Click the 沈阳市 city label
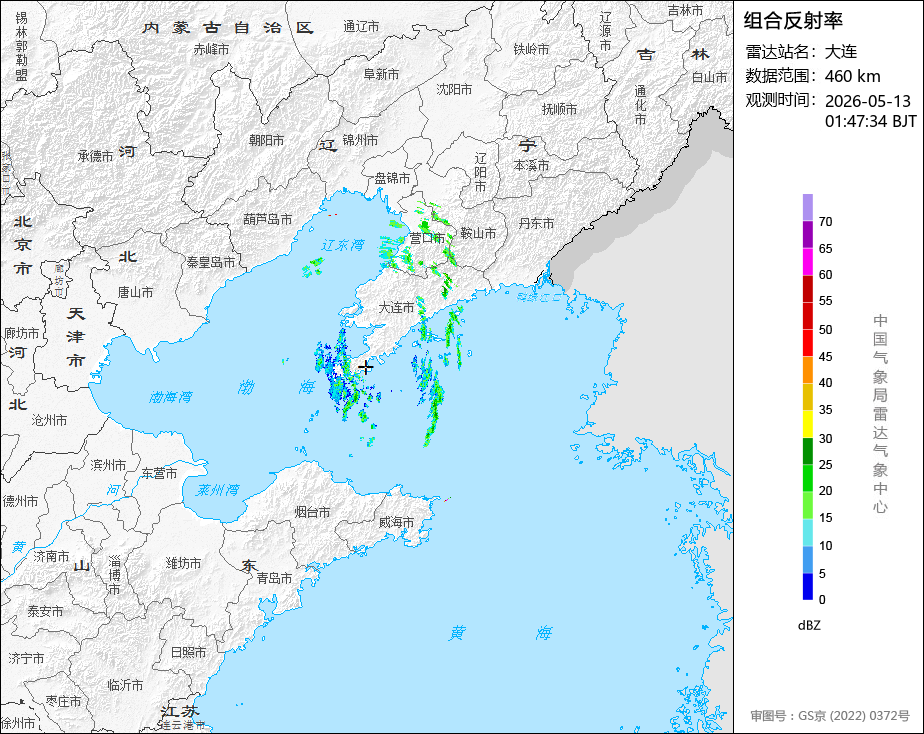Viewport: 924px width, 734px height. click(454, 89)
